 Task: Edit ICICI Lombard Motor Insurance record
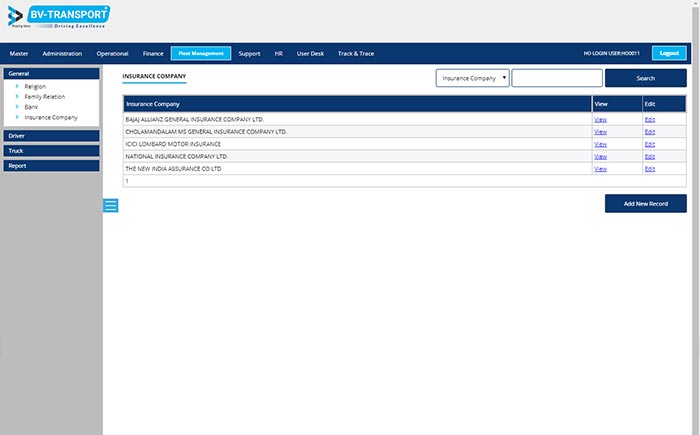coord(650,144)
